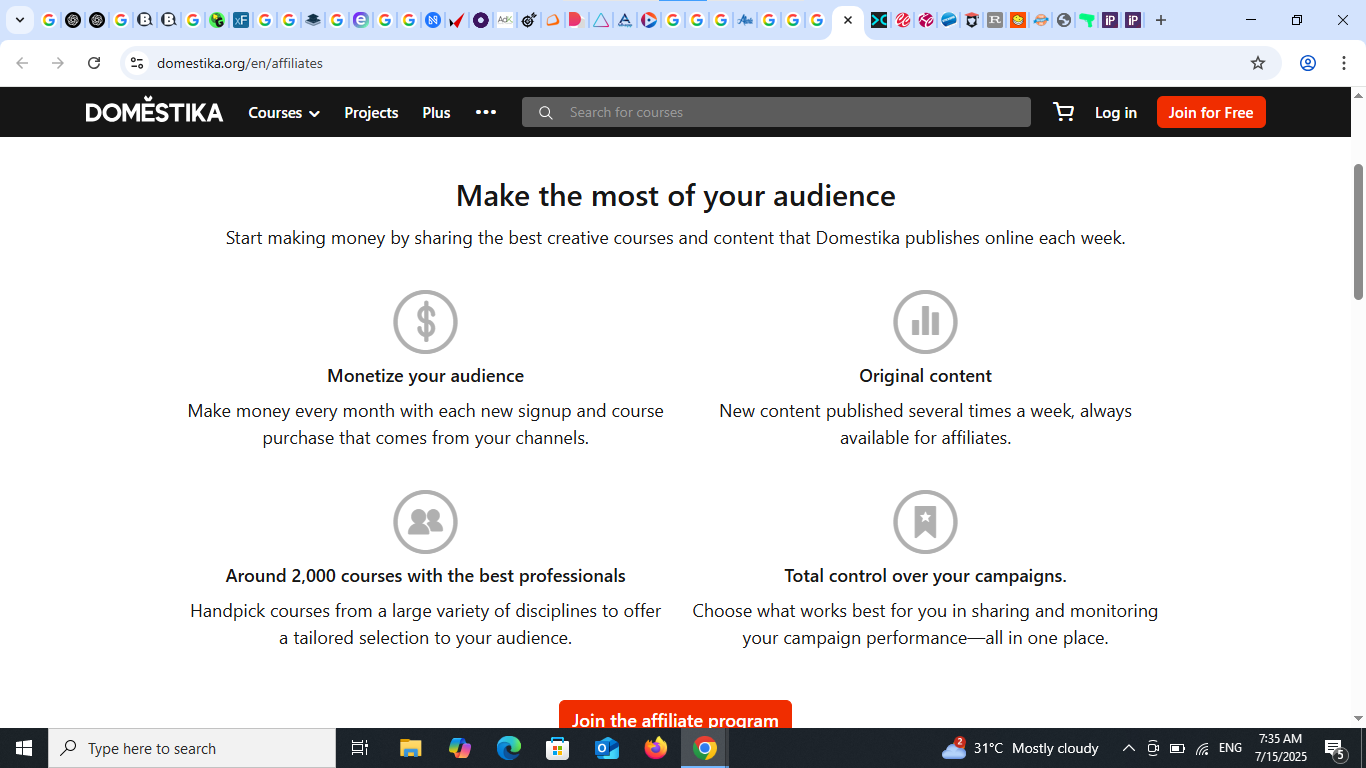
Task: Open the tab search dropdown
Action: tap(19, 20)
